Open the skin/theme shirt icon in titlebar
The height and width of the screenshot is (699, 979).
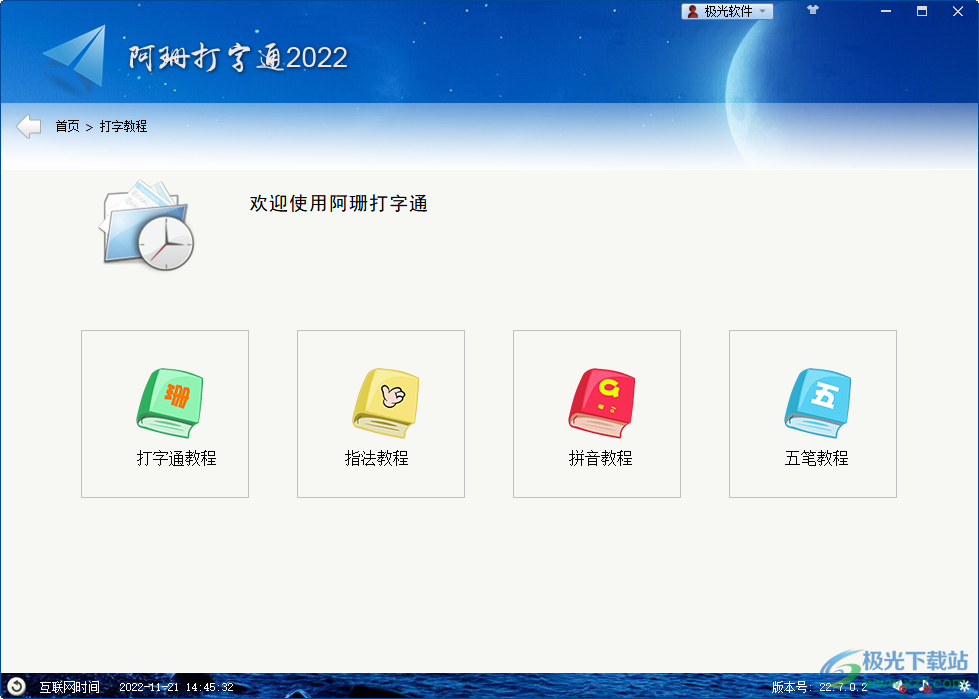coord(812,11)
